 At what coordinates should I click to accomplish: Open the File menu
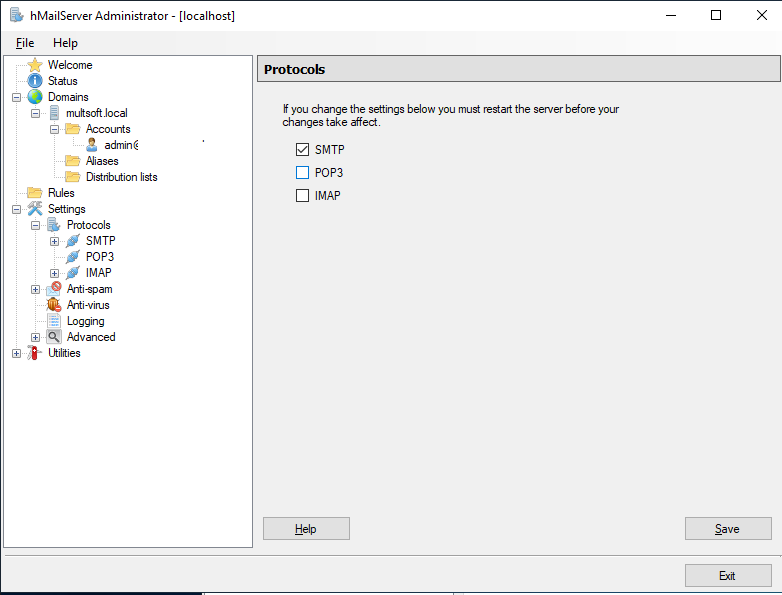[x=25, y=43]
